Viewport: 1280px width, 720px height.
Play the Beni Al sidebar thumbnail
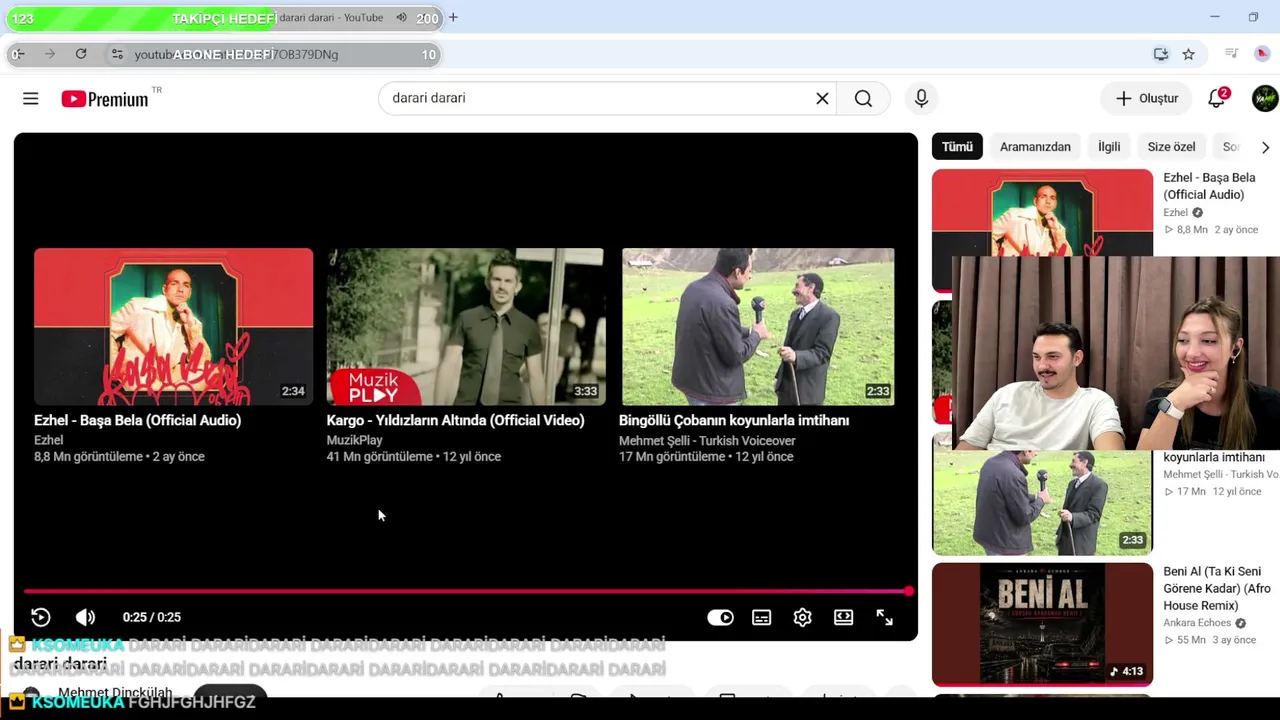[x=1042, y=624]
